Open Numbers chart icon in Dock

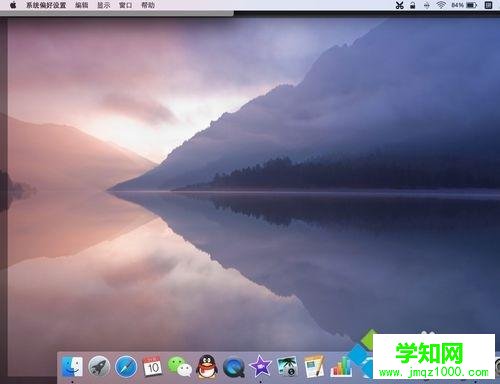click(341, 367)
